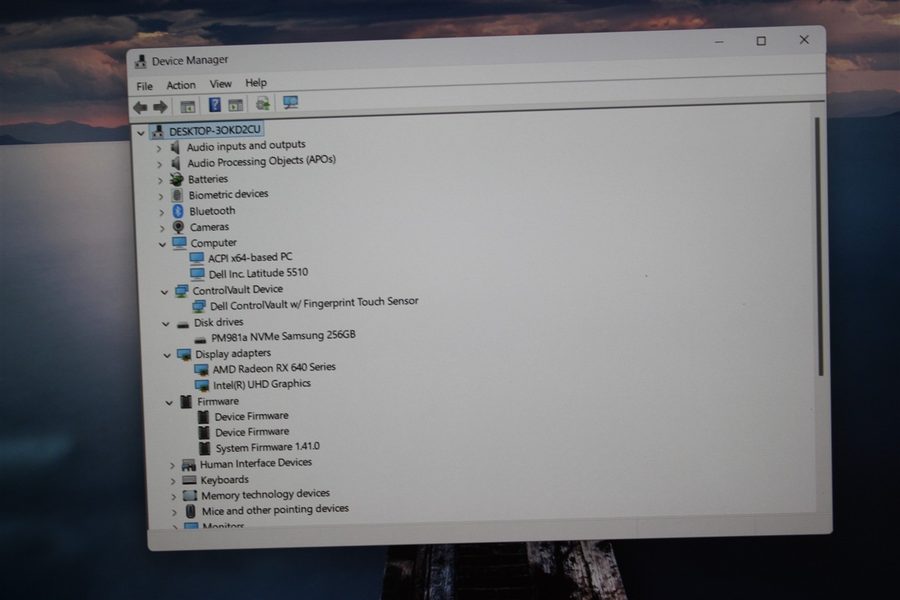Image resolution: width=900 pixels, height=600 pixels.
Task: Click the Biometric devices icon
Action: (177, 195)
